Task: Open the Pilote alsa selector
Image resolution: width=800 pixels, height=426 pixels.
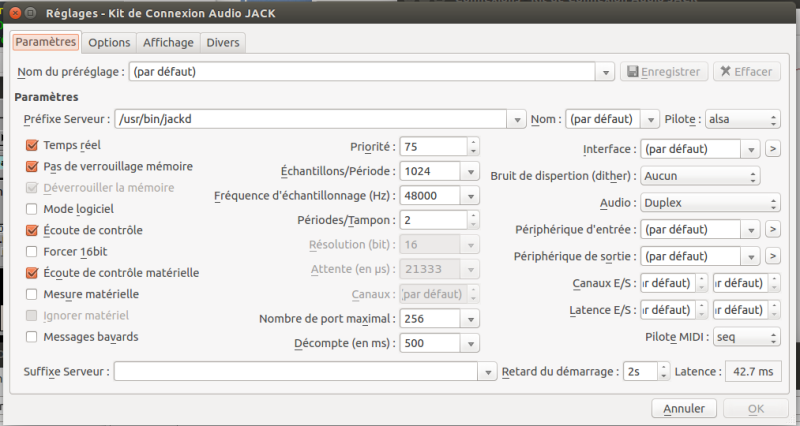Action: click(x=742, y=119)
